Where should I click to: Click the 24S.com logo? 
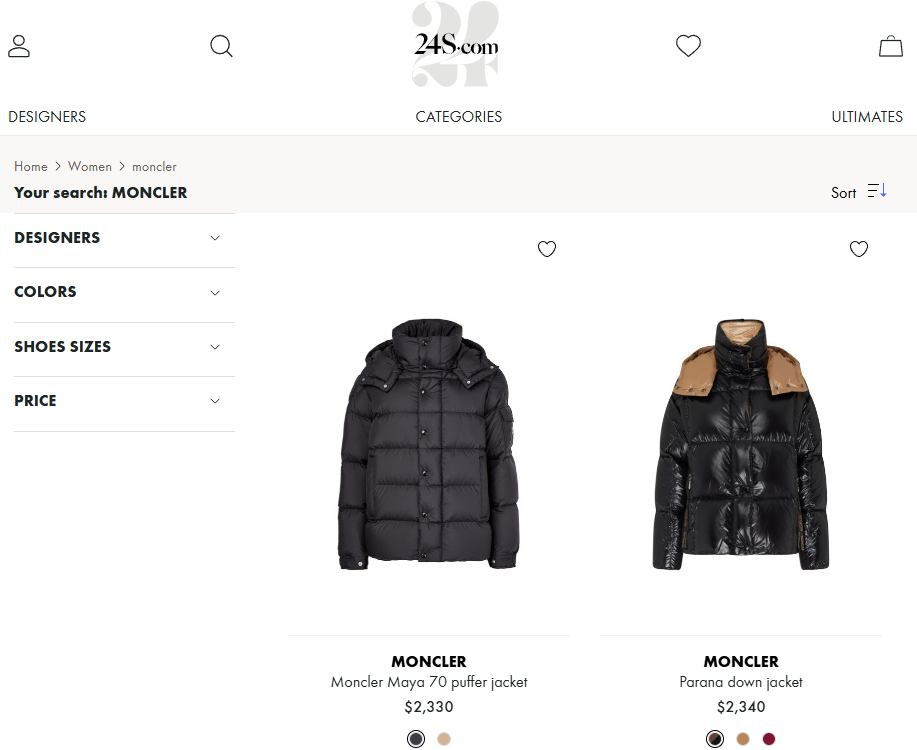pyautogui.click(x=456, y=44)
